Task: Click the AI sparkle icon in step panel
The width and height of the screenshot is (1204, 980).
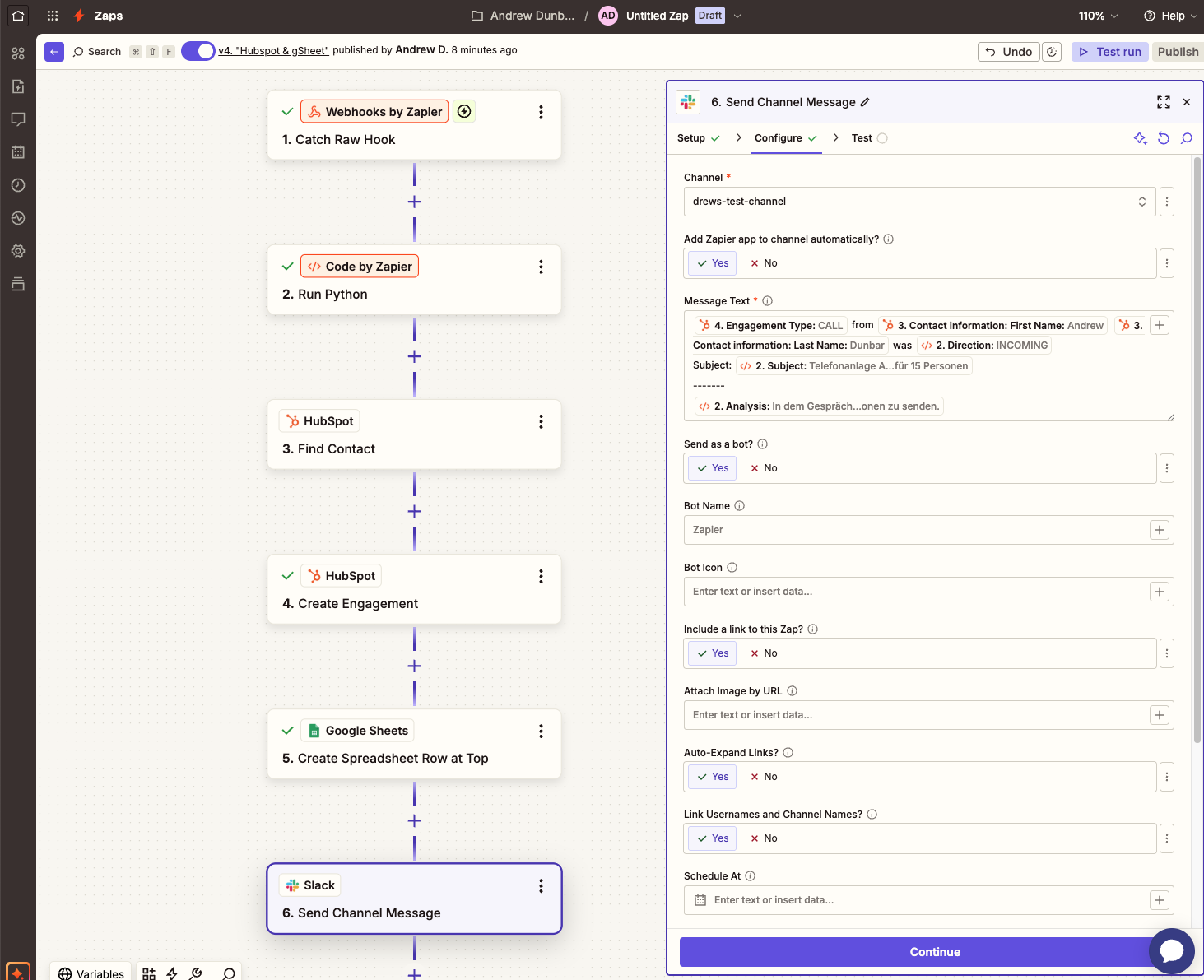Action: point(1140,138)
